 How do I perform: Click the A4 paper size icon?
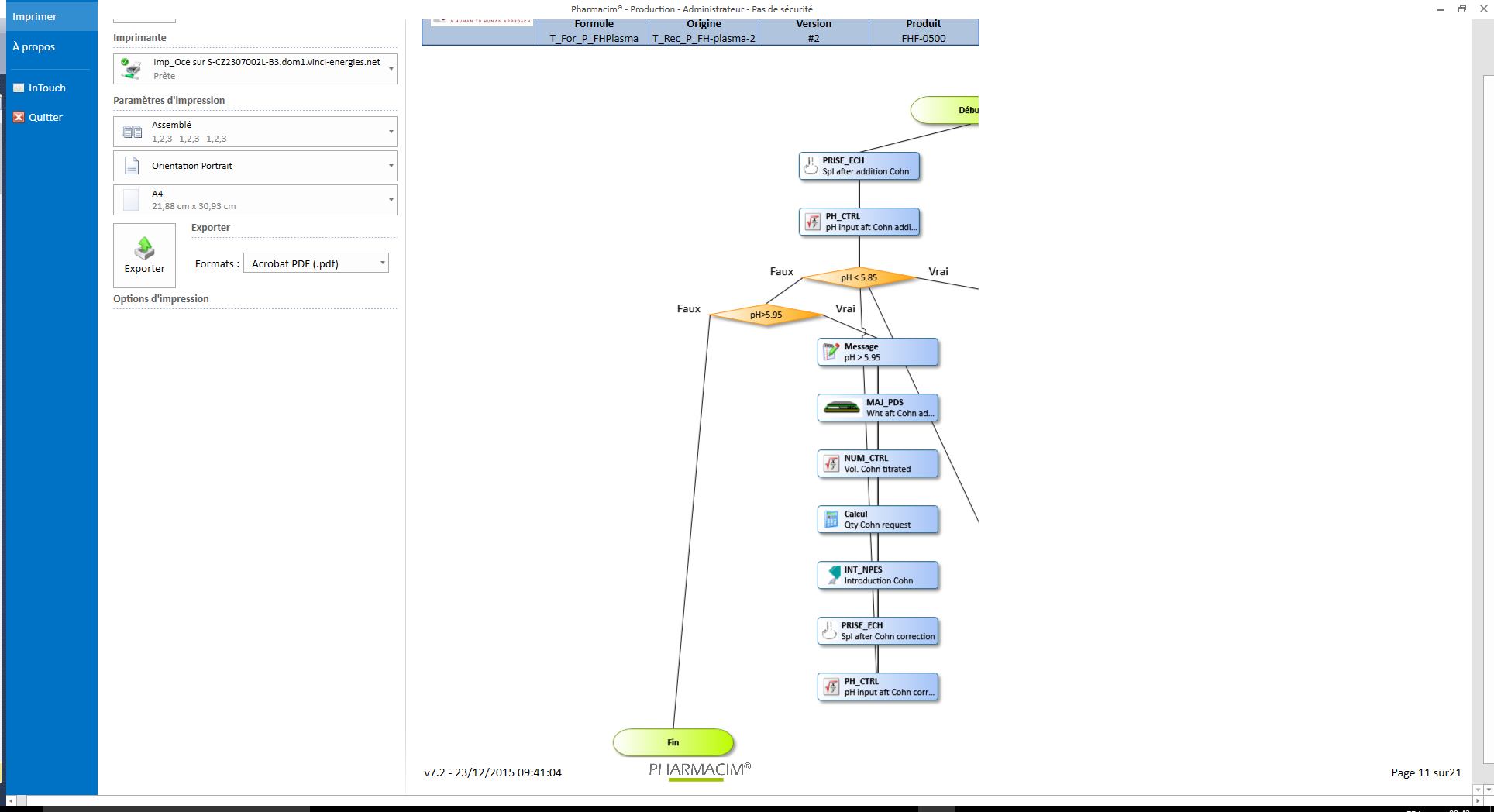point(131,200)
